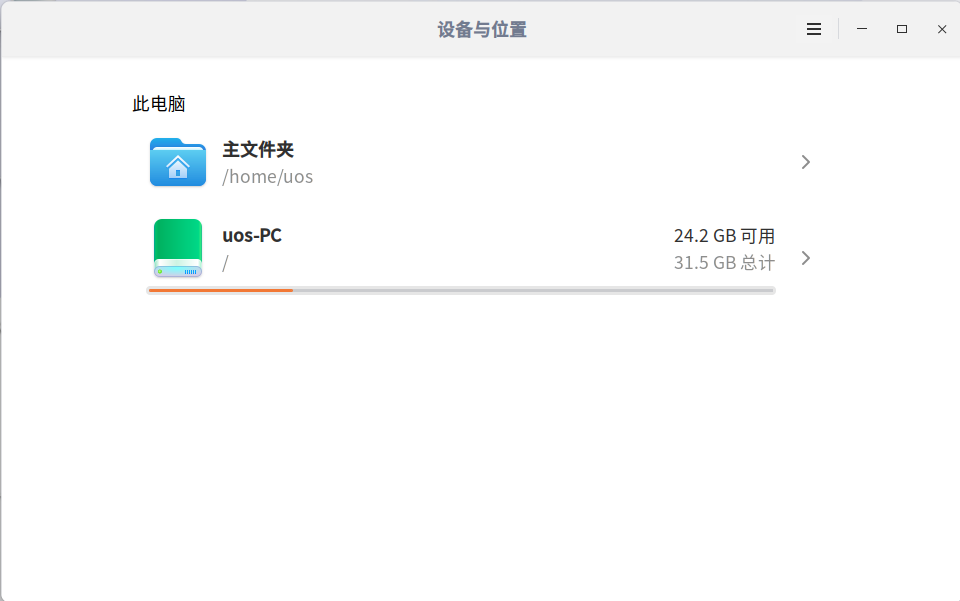The width and height of the screenshot is (960, 601).
Task: Maximize the 设备与位置 window
Action: (902, 29)
